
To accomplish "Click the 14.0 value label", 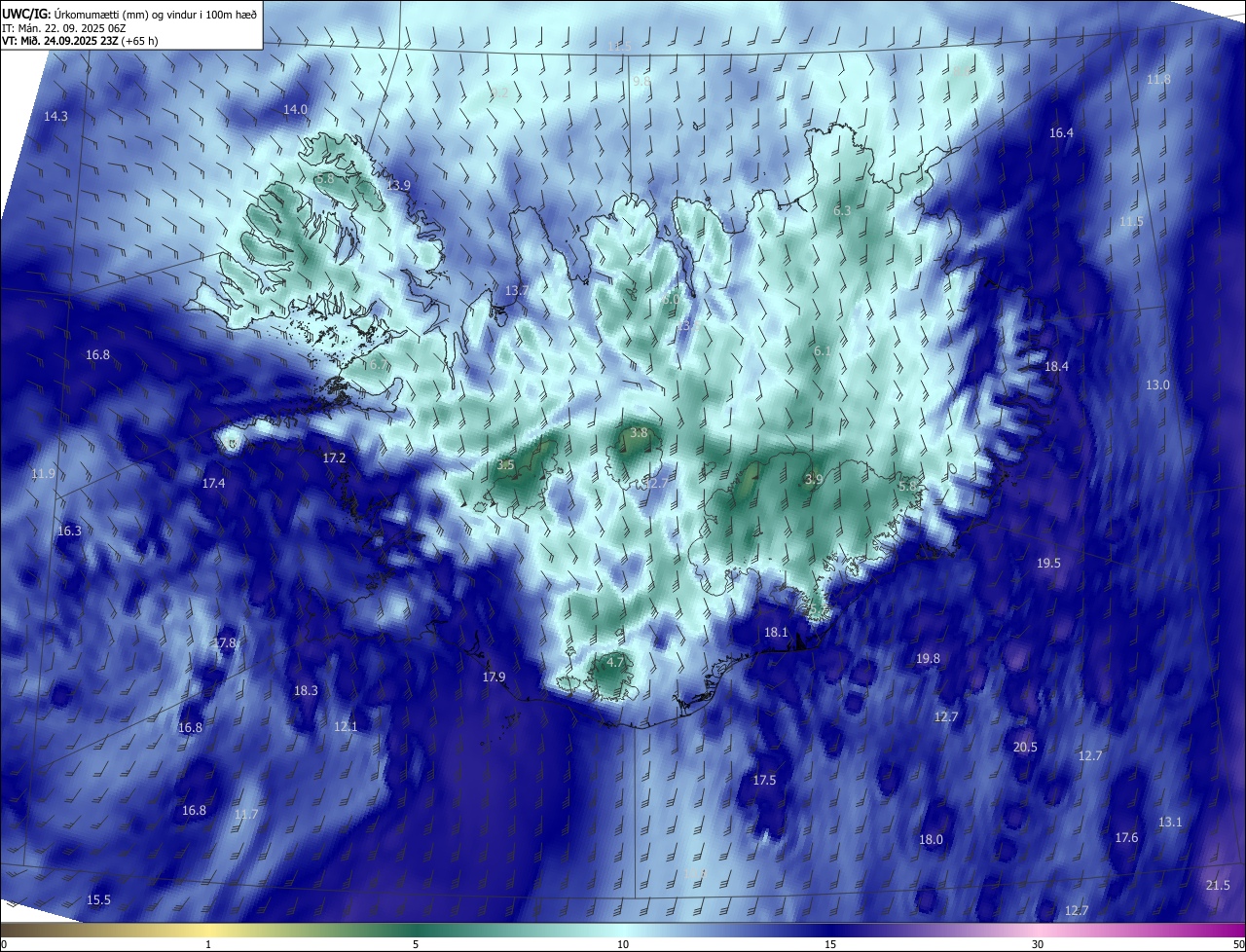I will click(x=295, y=110).
